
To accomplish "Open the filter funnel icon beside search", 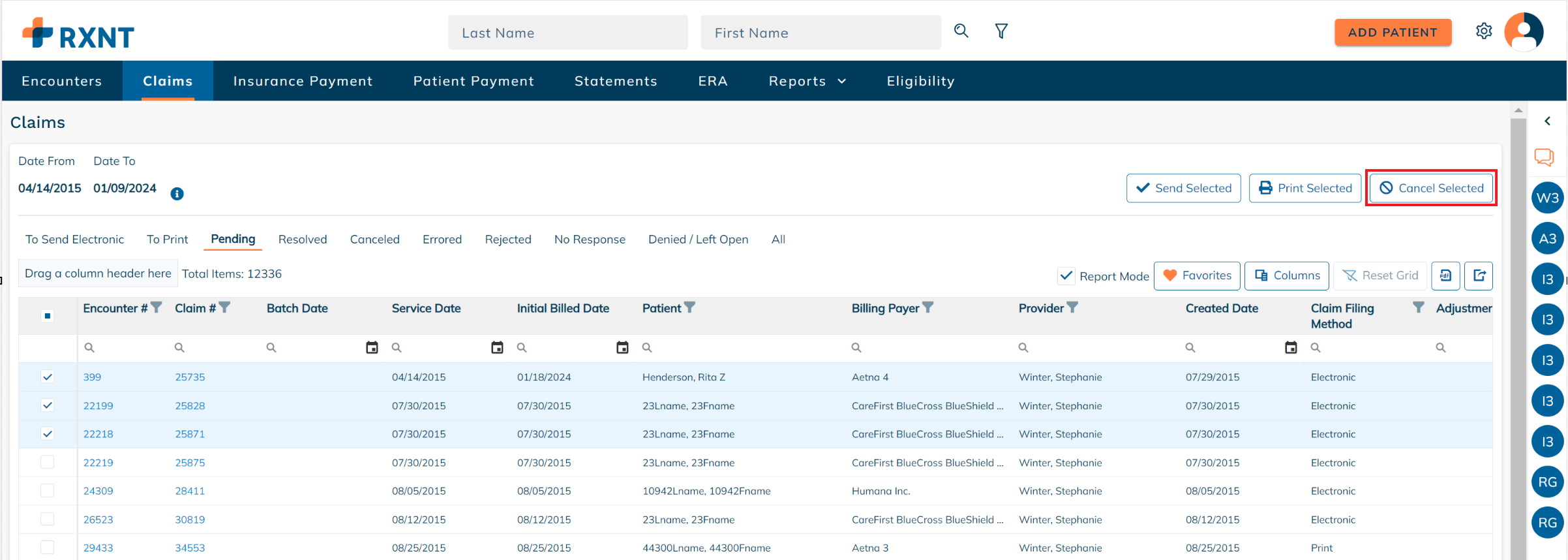I will click(1001, 31).
